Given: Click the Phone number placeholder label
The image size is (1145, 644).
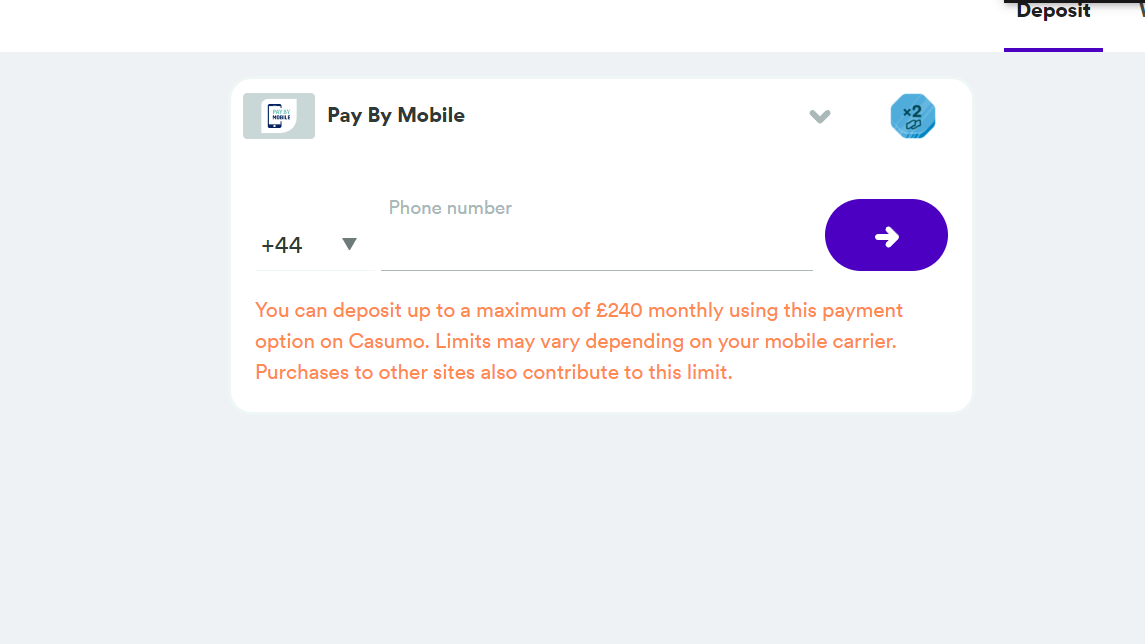Looking at the screenshot, I should (450, 208).
